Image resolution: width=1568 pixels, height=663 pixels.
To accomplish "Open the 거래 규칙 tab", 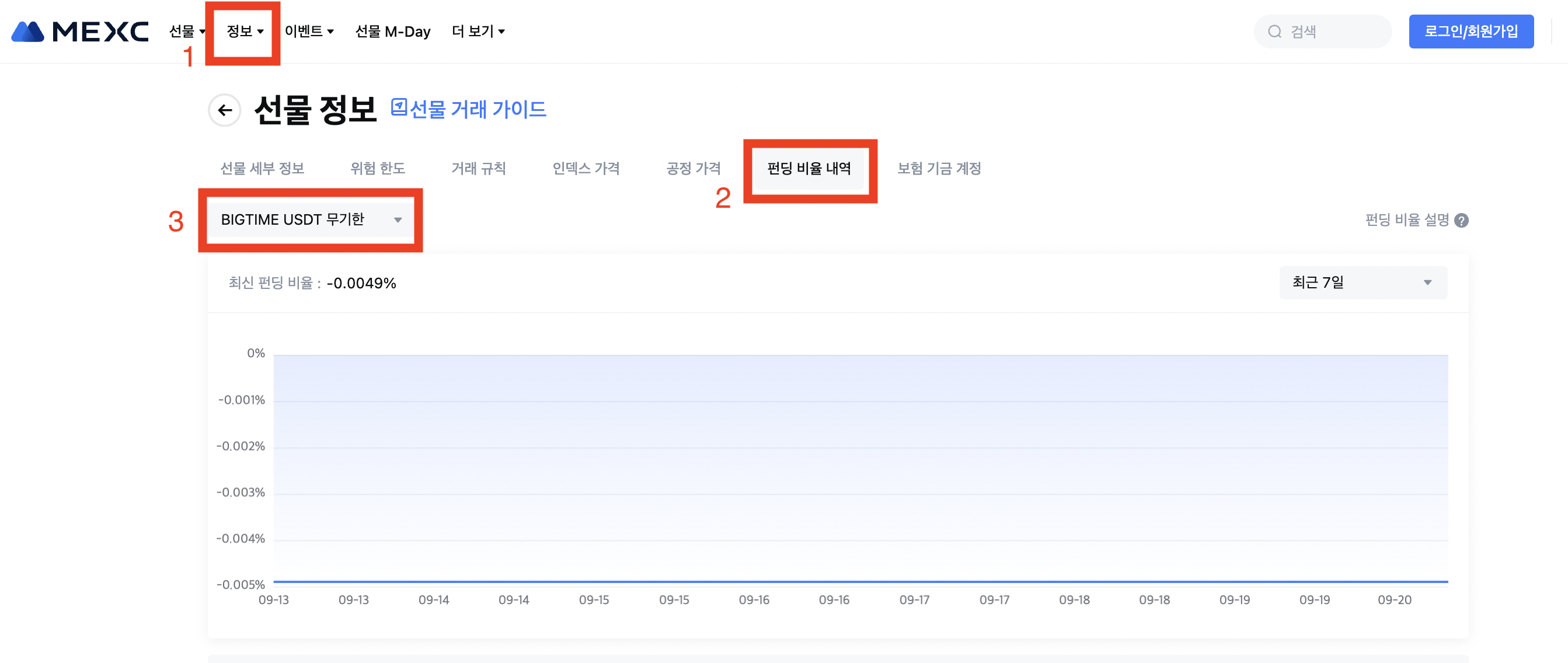I will [x=479, y=169].
